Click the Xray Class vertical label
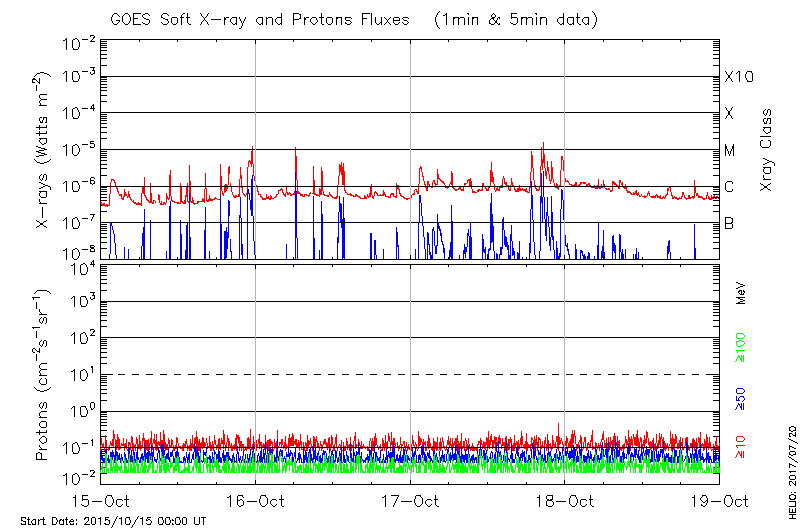The width and height of the screenshot is (800, 530). (x=766, y=150)
